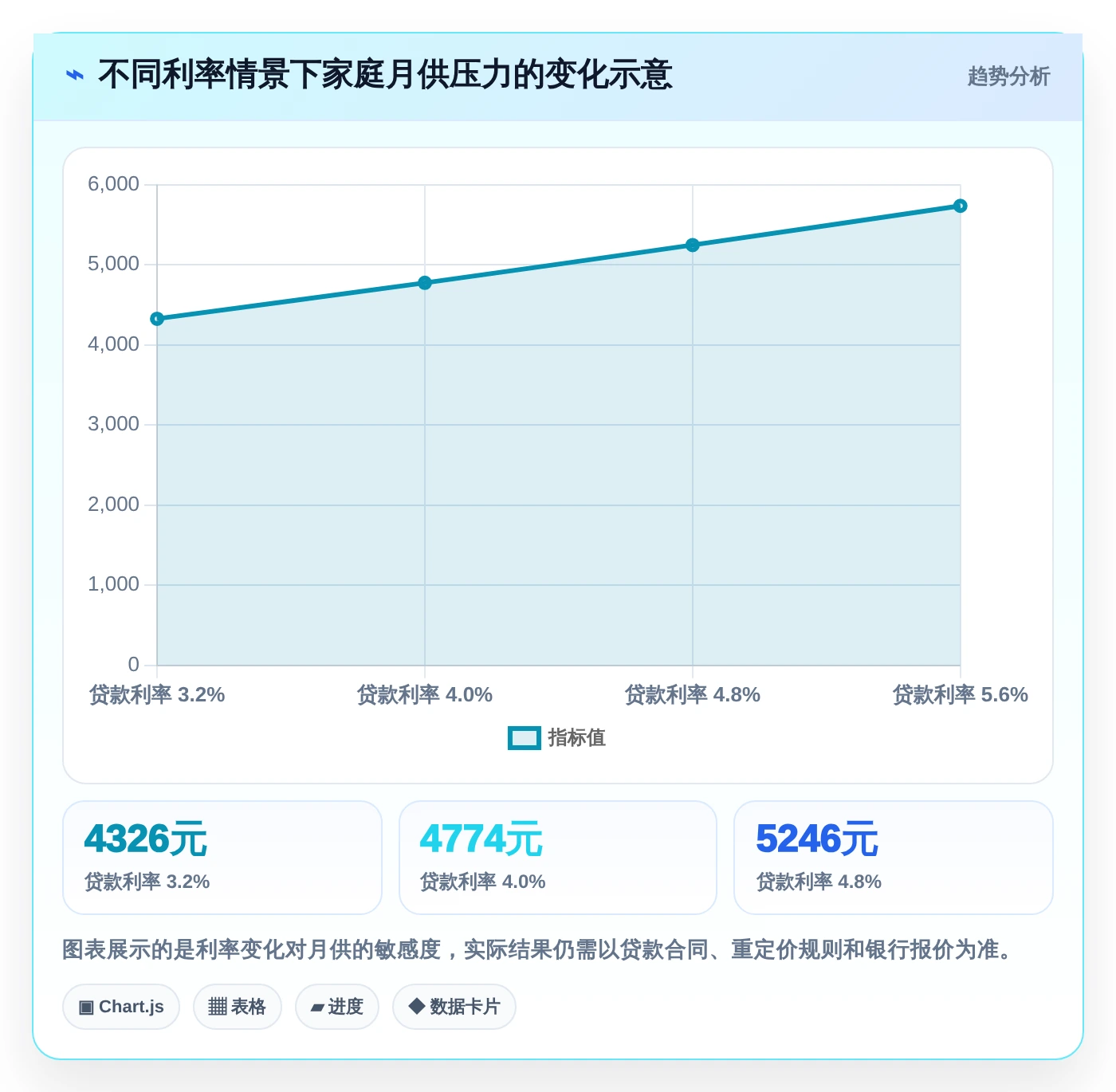This screenshot has height=1092, width=1116.
Task: Click the 指标值 legend label
Action: point(577,738)
